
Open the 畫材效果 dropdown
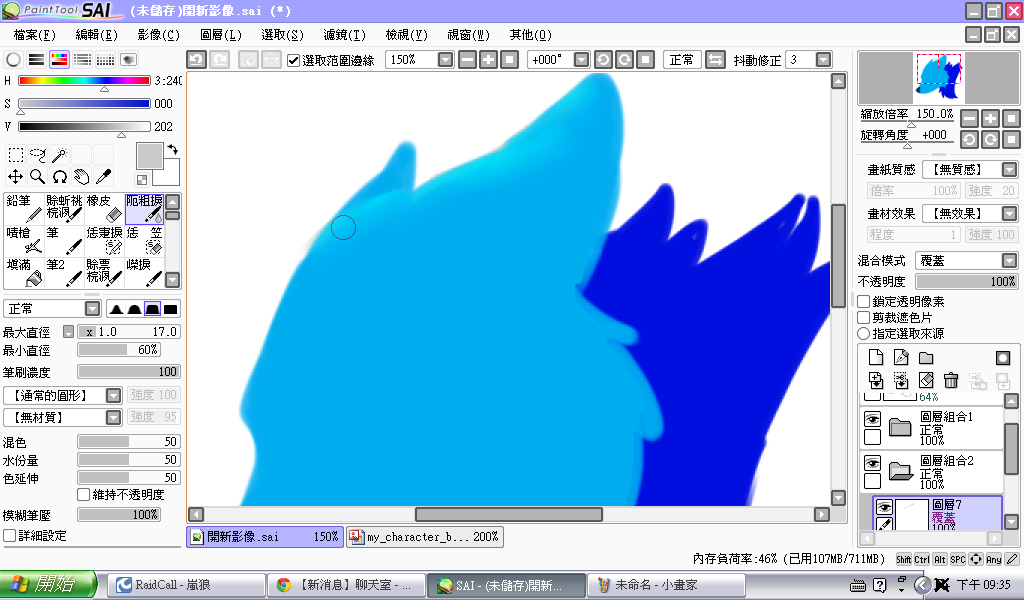coord(1009,213)
